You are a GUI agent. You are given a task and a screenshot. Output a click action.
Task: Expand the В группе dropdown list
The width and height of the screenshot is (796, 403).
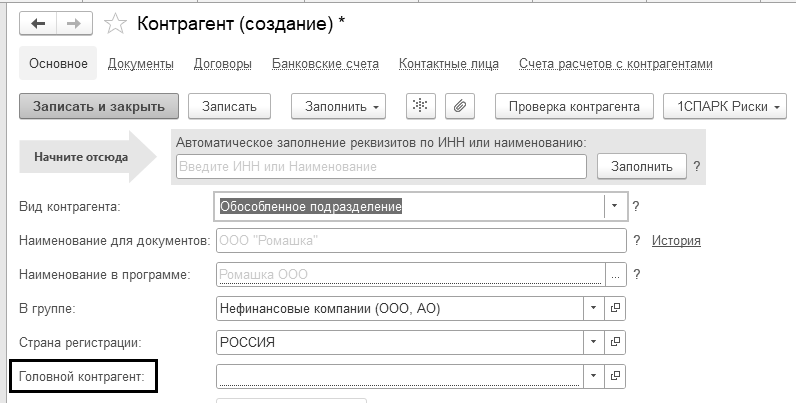tap(594, 309)
